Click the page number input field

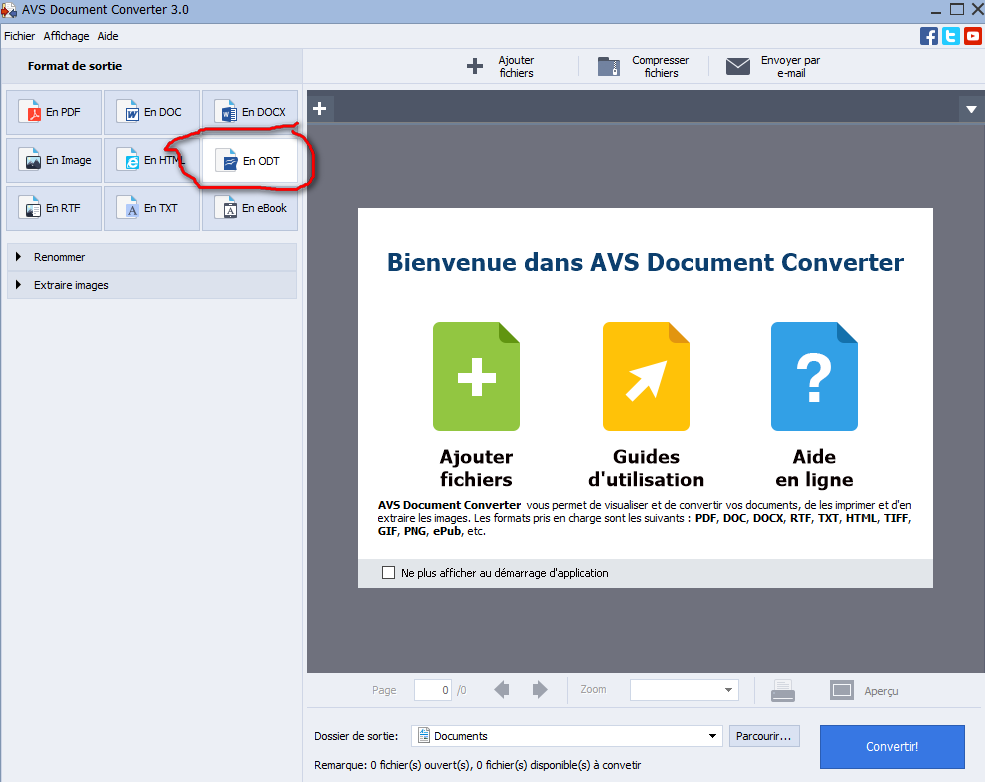(x=433, y=690)
